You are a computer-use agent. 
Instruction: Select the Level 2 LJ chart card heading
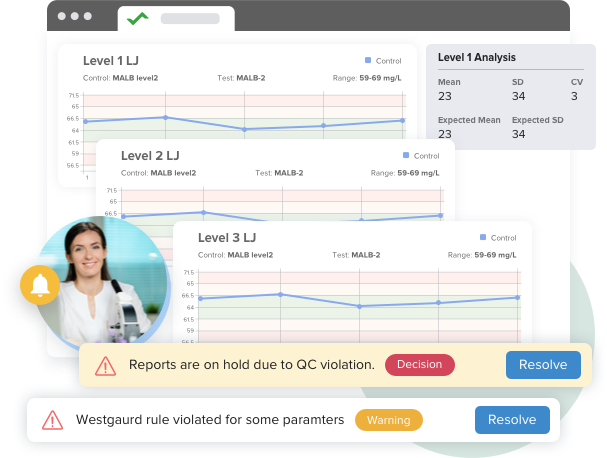150,155
